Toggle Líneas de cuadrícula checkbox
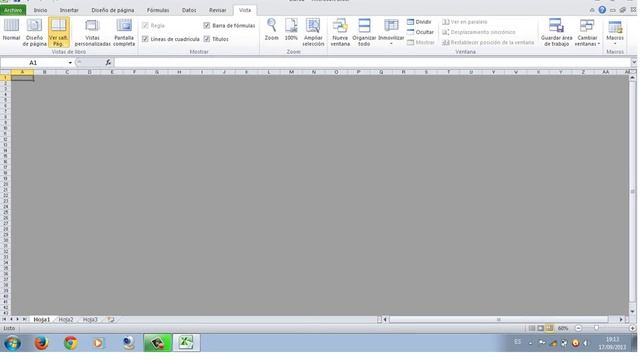This screenshot has height=360, width=640. [145, 39]
